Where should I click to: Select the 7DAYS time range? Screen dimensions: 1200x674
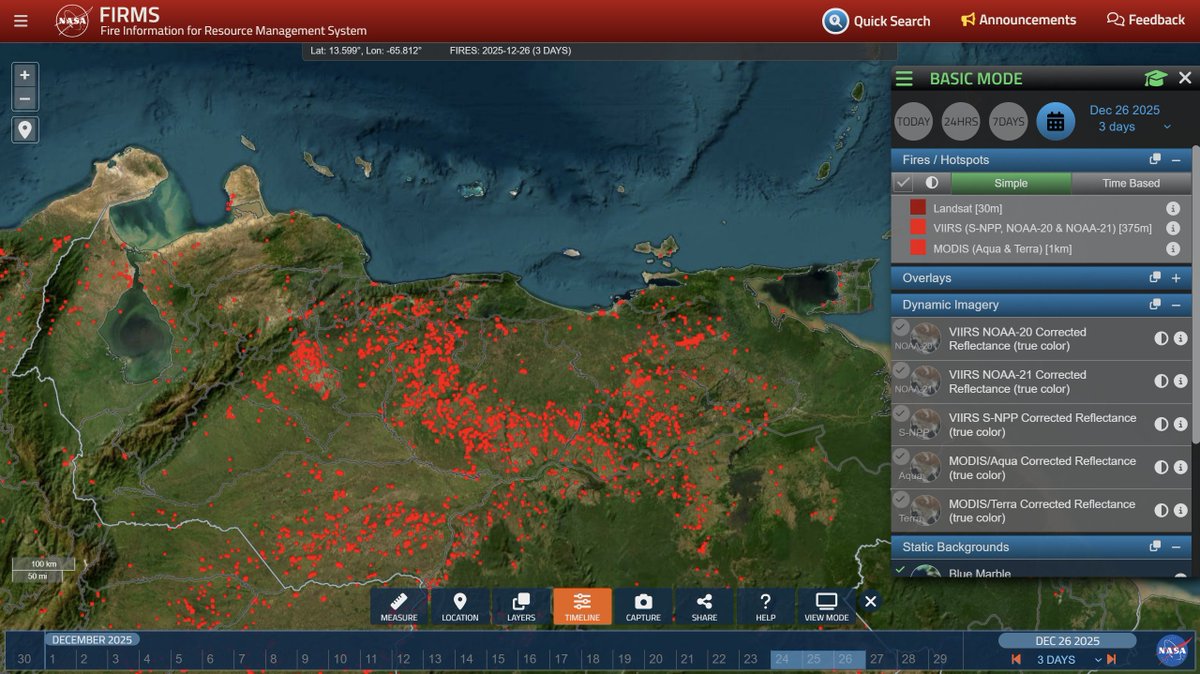pos(1008,122)
